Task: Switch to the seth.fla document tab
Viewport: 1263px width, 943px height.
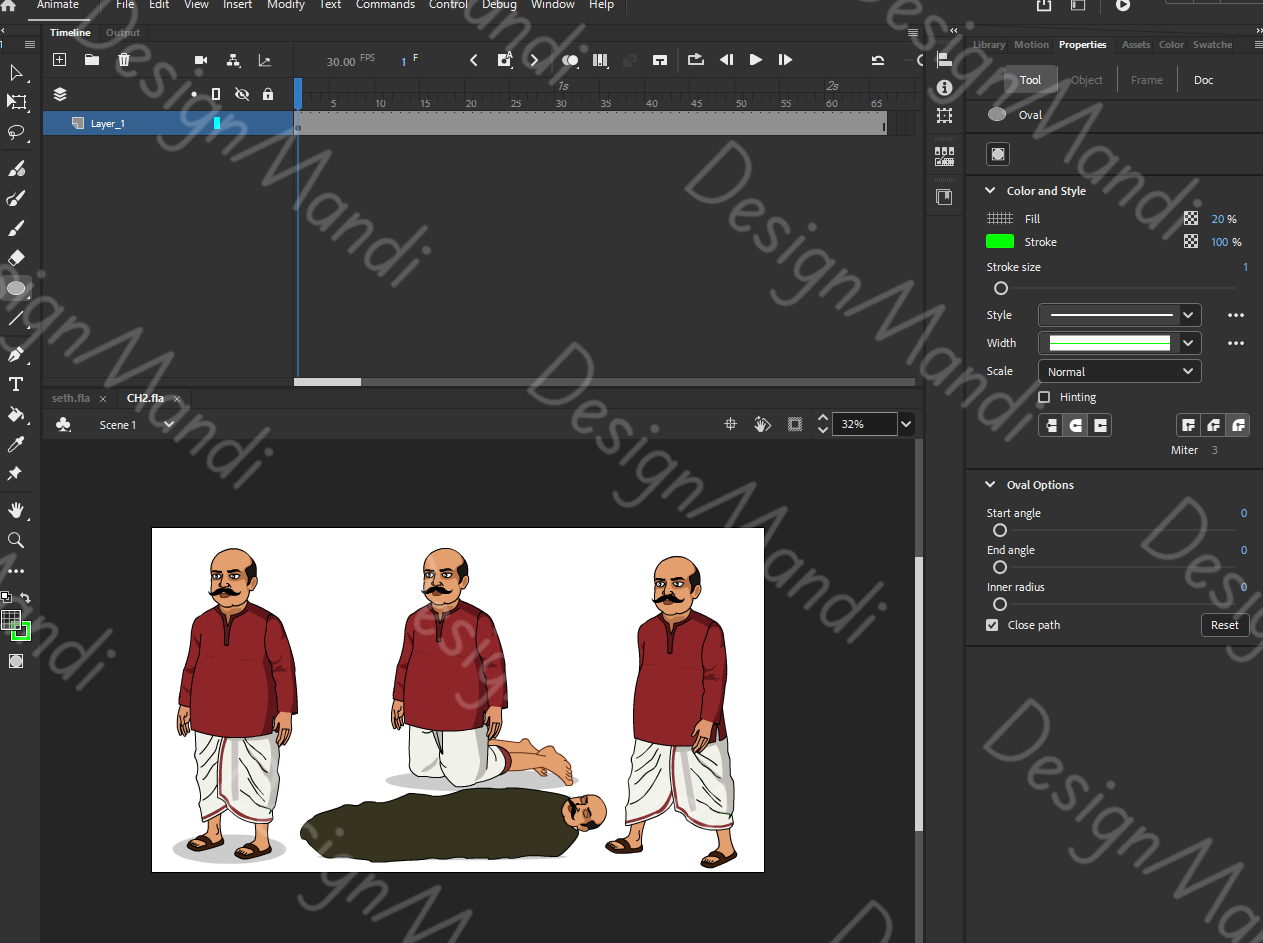Action: (70, 397)
